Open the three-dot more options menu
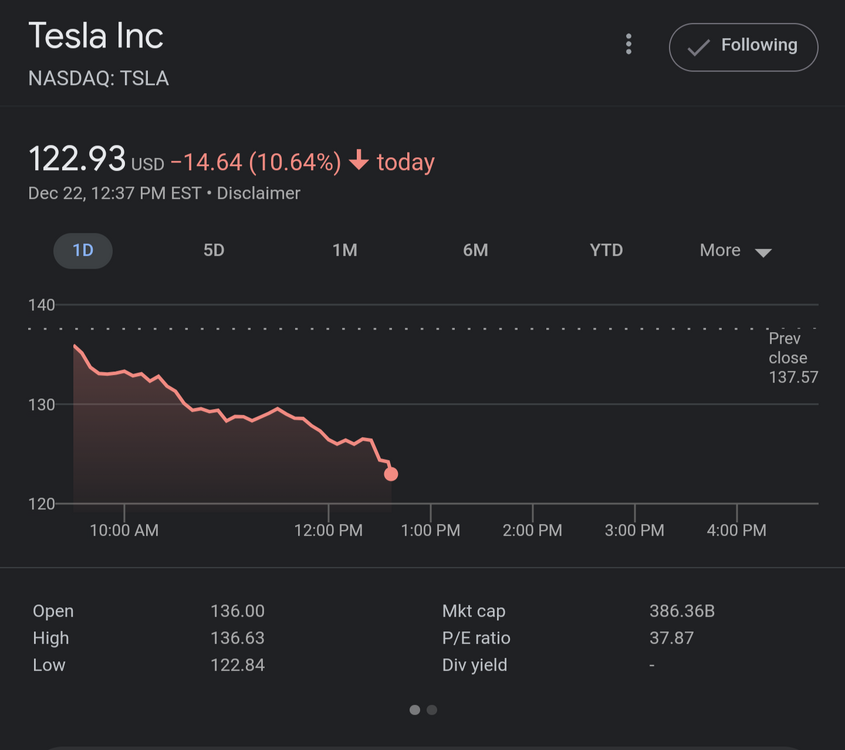845x750 pixels. [x=628, y=45]
